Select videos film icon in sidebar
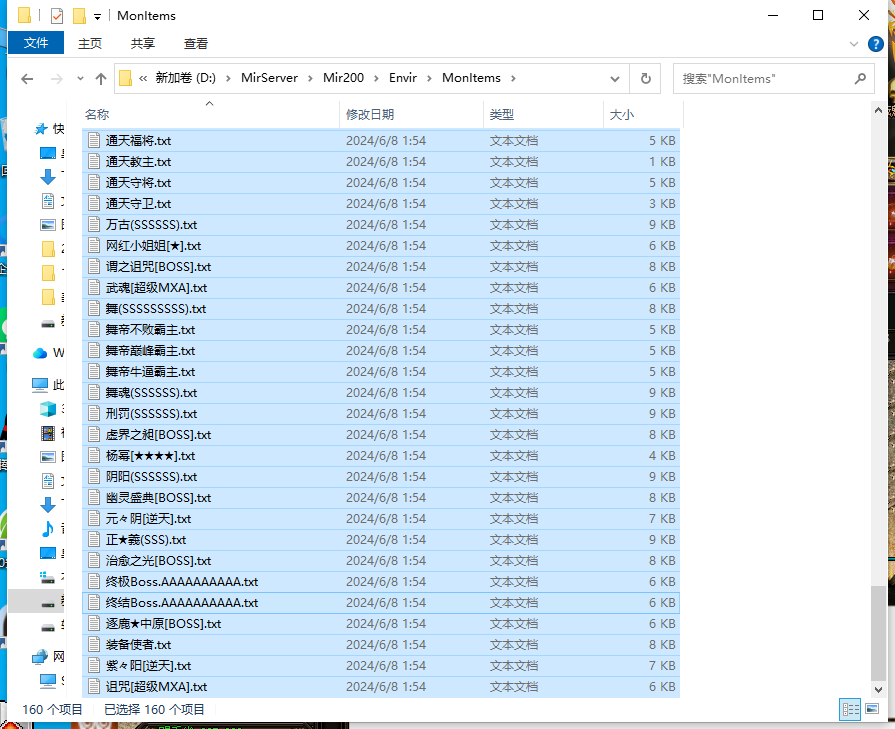The height and width of the screenshot is (729, 895). [48, 433]
